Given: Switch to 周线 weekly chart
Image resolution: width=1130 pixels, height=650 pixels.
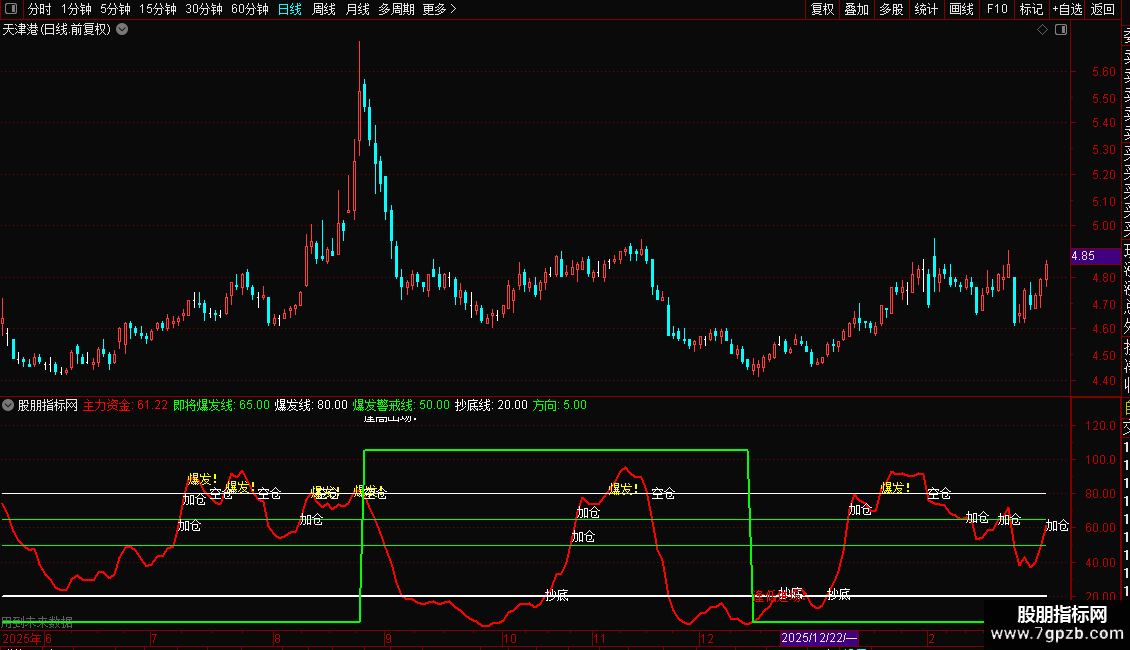Looking at the screenshot, I should pyautogui.click(x=324, y=9).
